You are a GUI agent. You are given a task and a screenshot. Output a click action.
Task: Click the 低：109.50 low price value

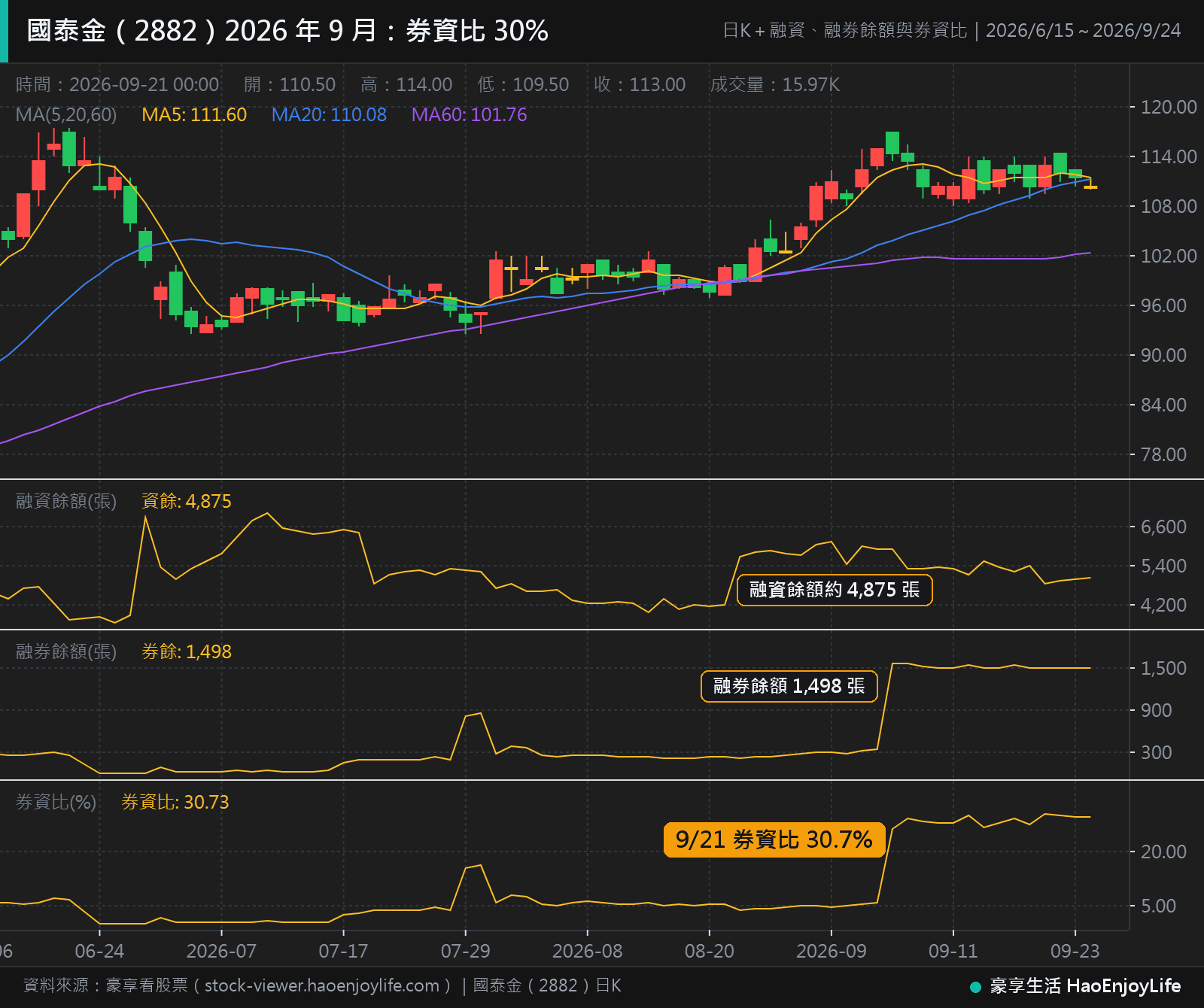(x=523, y=84)
